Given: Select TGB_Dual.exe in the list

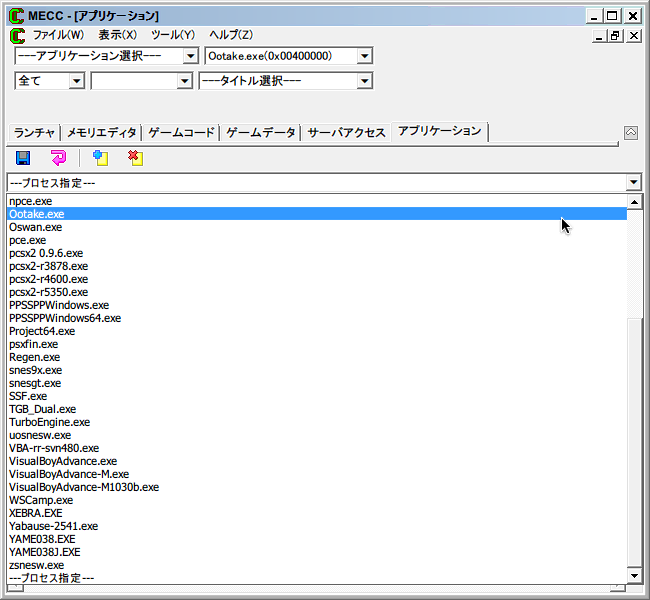Looking at the screenshot, I should pyautogui.click(x=317, y=409).
